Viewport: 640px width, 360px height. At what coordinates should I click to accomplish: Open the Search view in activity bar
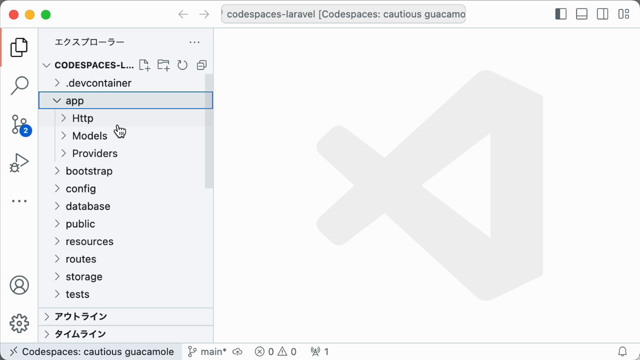19,85
